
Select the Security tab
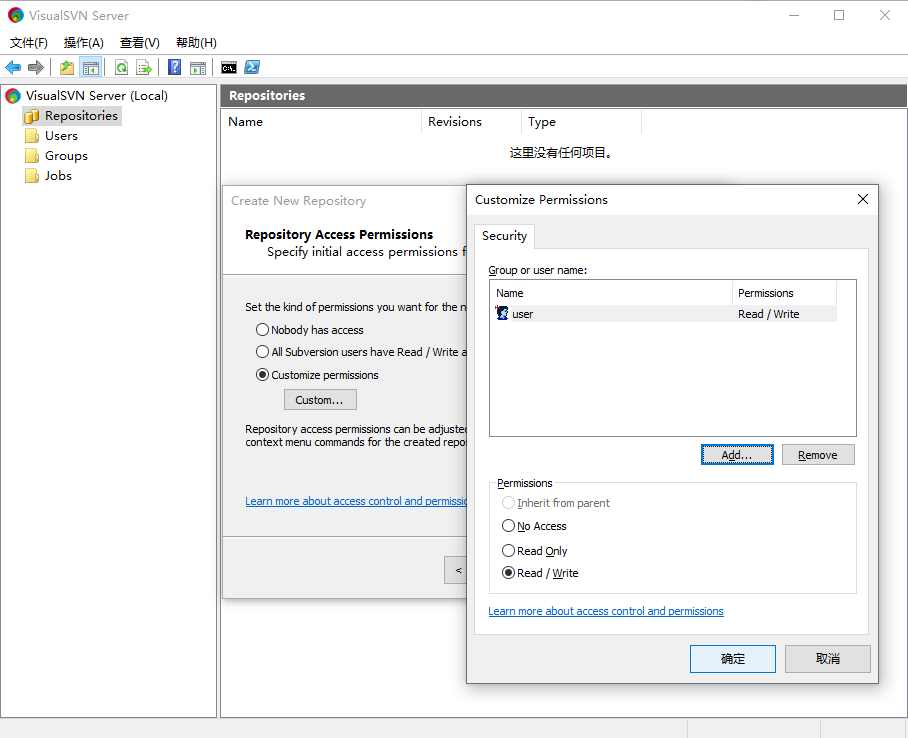click(x=504, y=236)
